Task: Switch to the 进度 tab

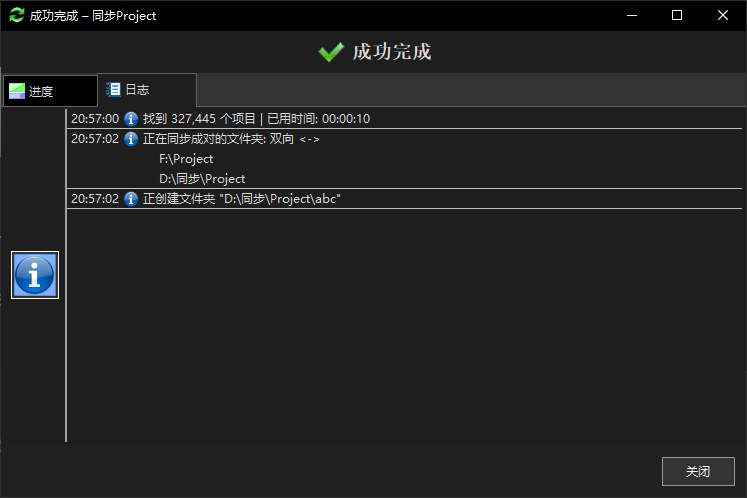Action: [x=48, y=91]
